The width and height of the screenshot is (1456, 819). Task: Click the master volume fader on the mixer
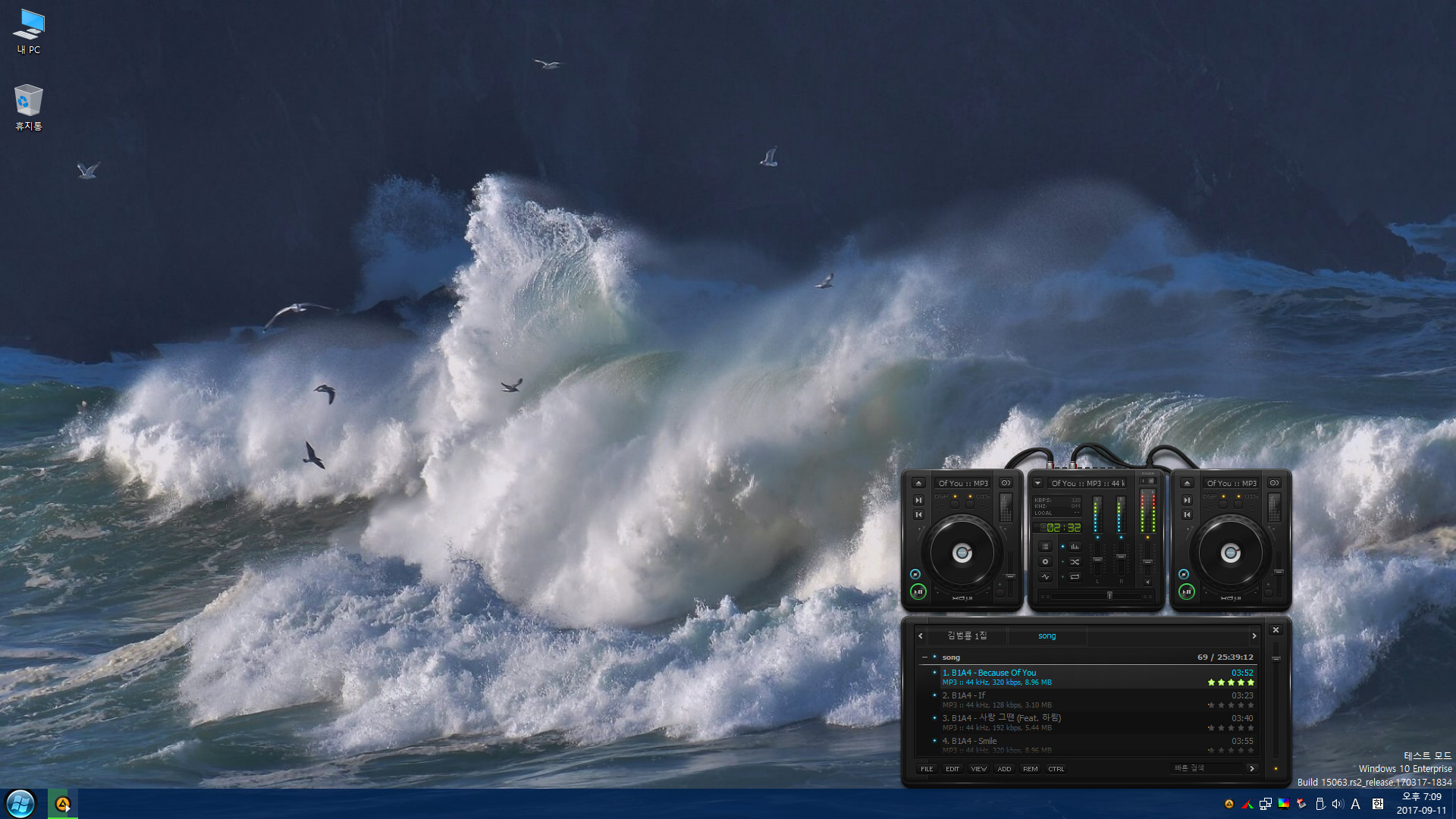(1147, 562)
